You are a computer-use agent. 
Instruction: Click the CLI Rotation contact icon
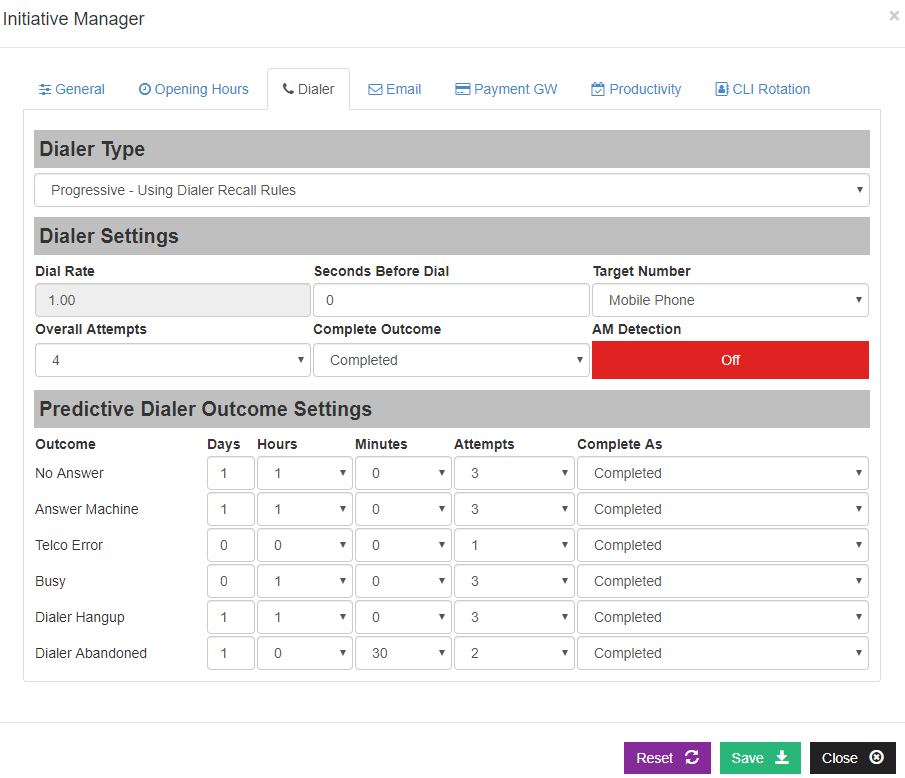(722, 89)
